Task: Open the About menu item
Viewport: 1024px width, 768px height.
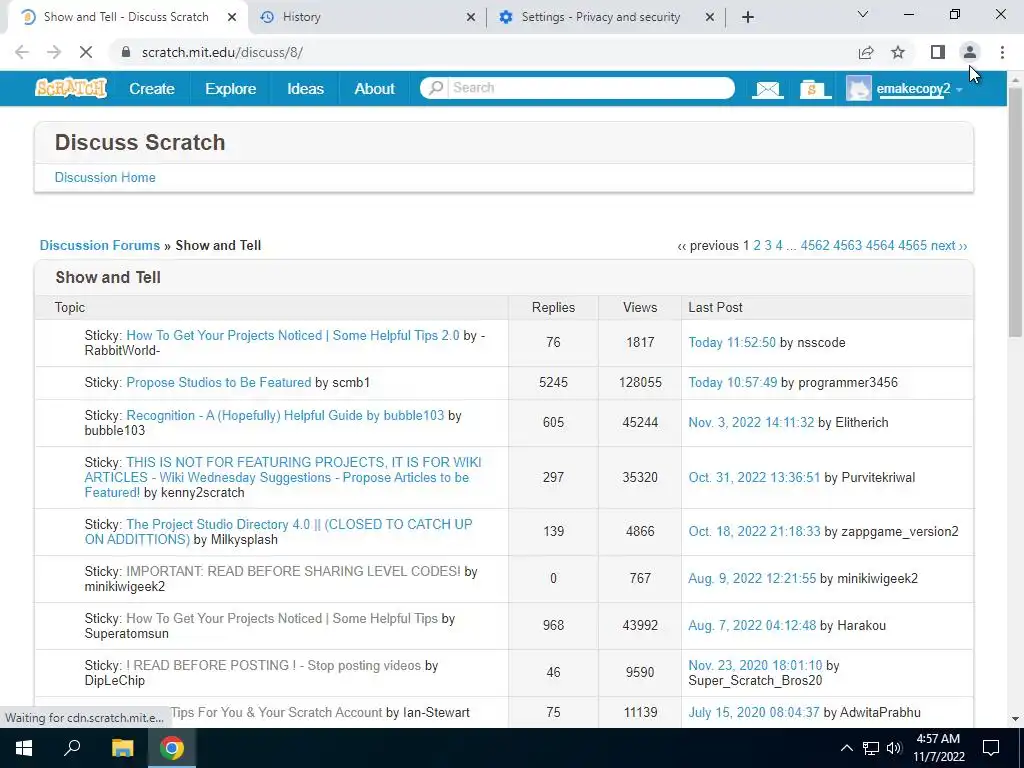Action: click(x=374, y=88)
